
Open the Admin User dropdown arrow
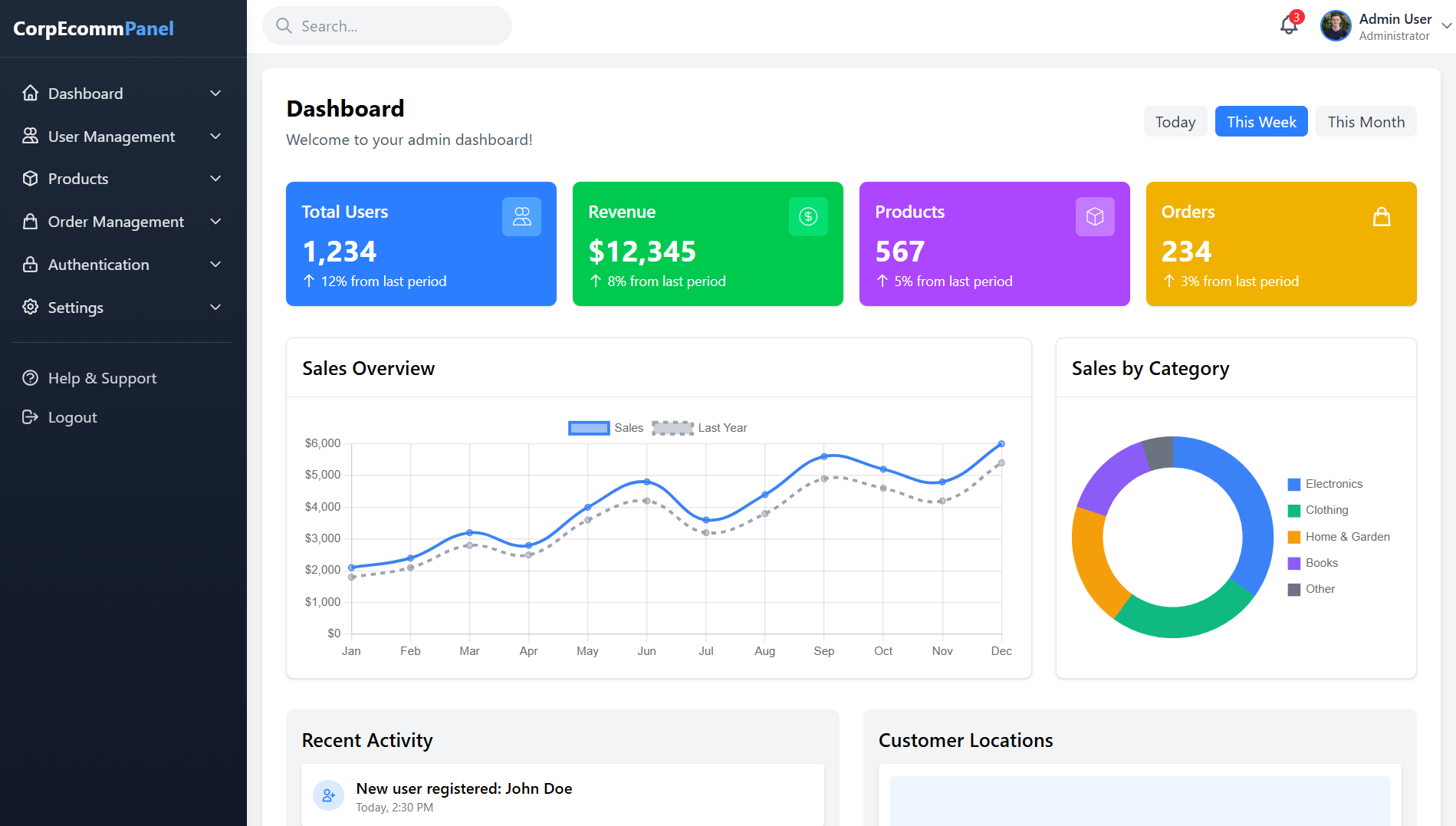pos(1446,26)
